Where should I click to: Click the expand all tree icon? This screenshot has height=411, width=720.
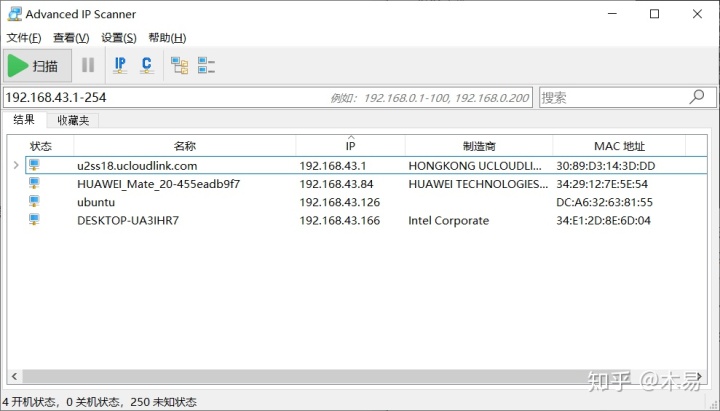pos(179,65)
